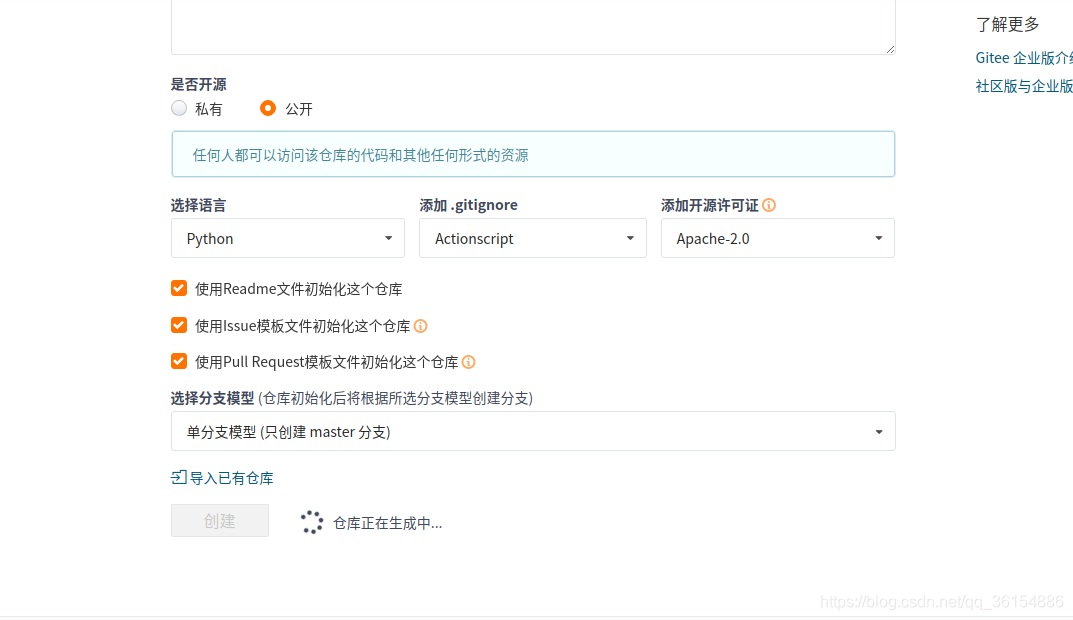Click the 了解更多 heading
The width and height of the screenshot is (1073, 620).
pyautogui.click(x=1007, y=25)
